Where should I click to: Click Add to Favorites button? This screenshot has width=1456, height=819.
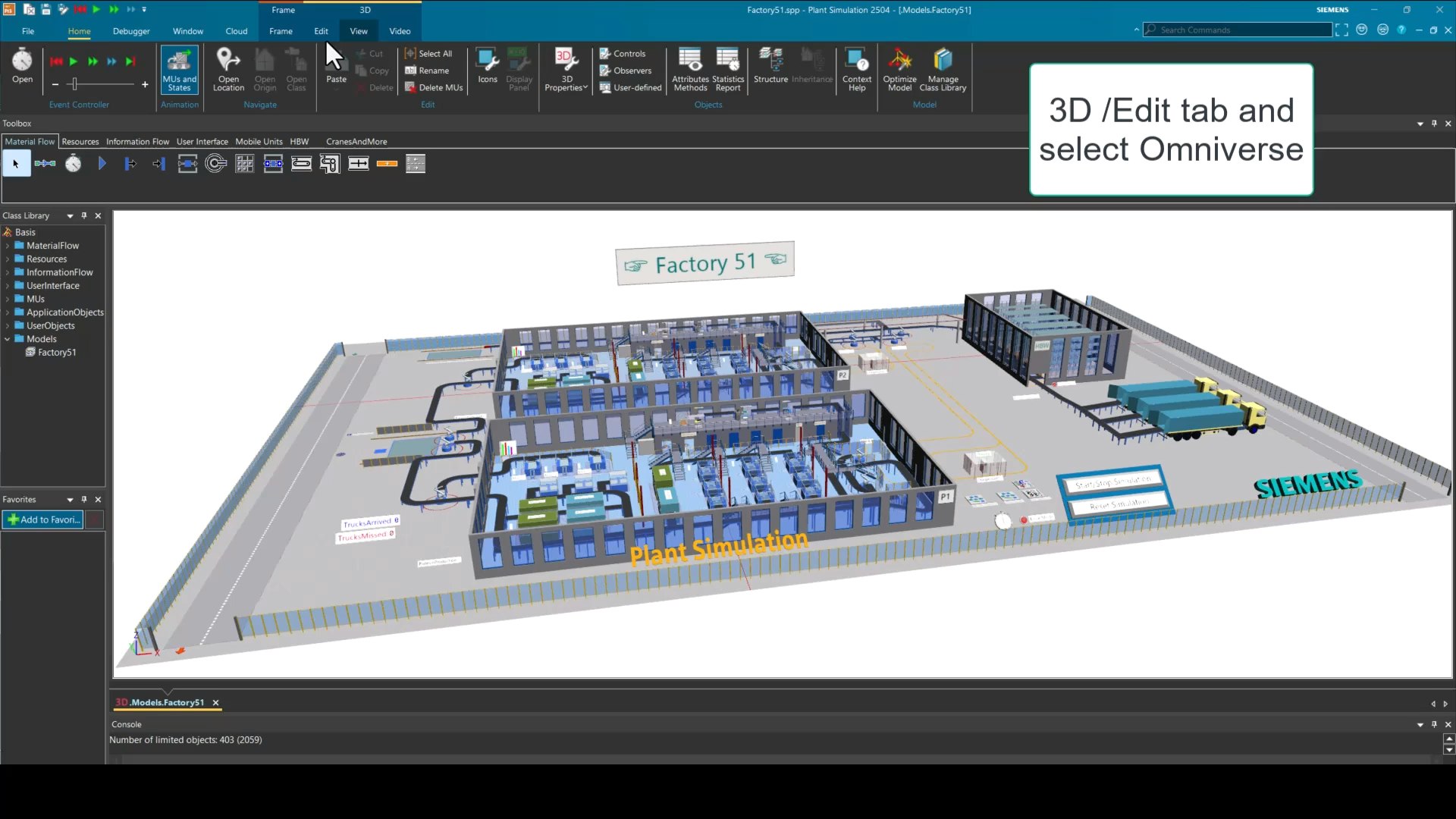click(43, 519)
